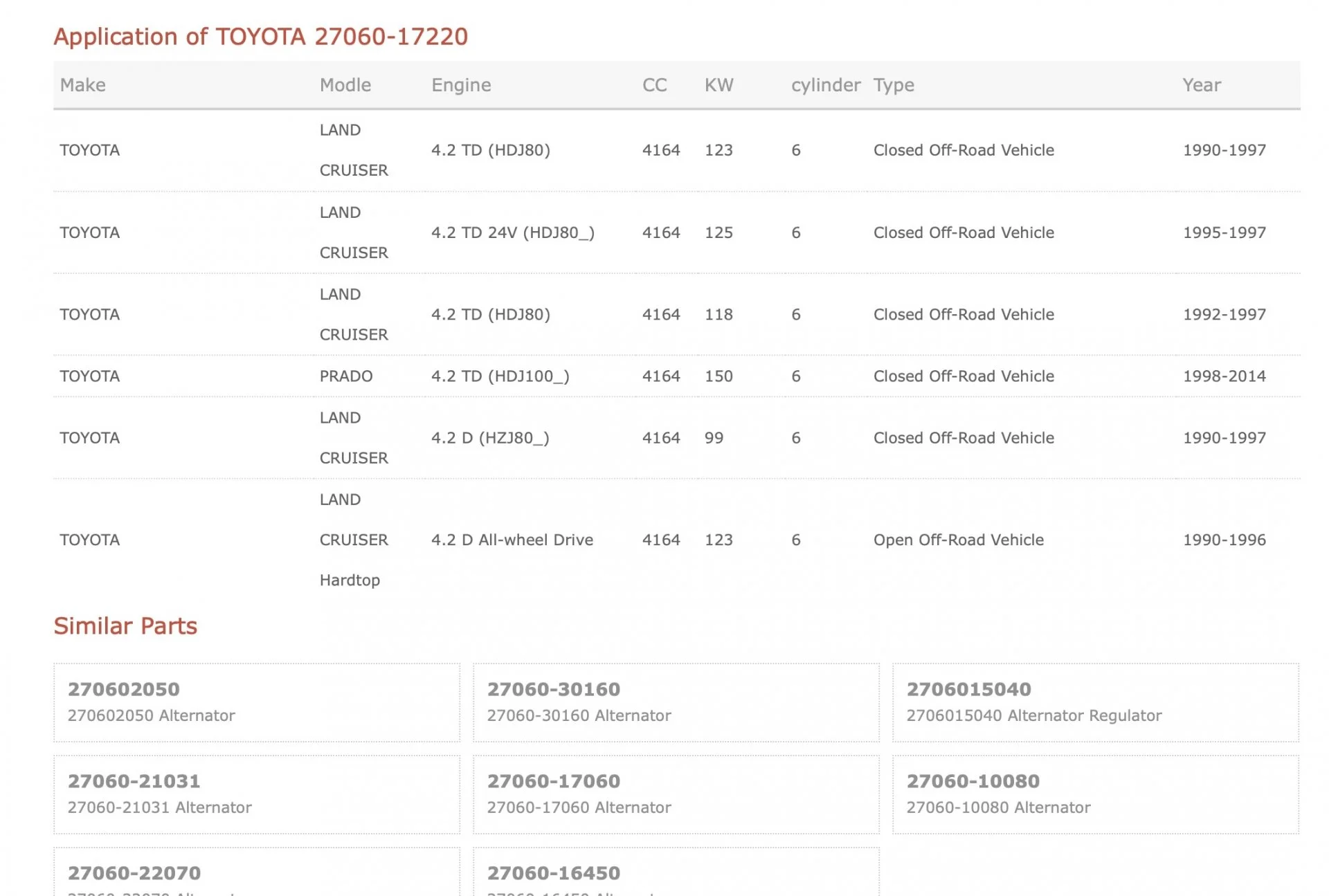This screenshot has height=896, width=1329.
Task: Click the Engine column header
Action: pyautogui.click(x=461, y=85)
